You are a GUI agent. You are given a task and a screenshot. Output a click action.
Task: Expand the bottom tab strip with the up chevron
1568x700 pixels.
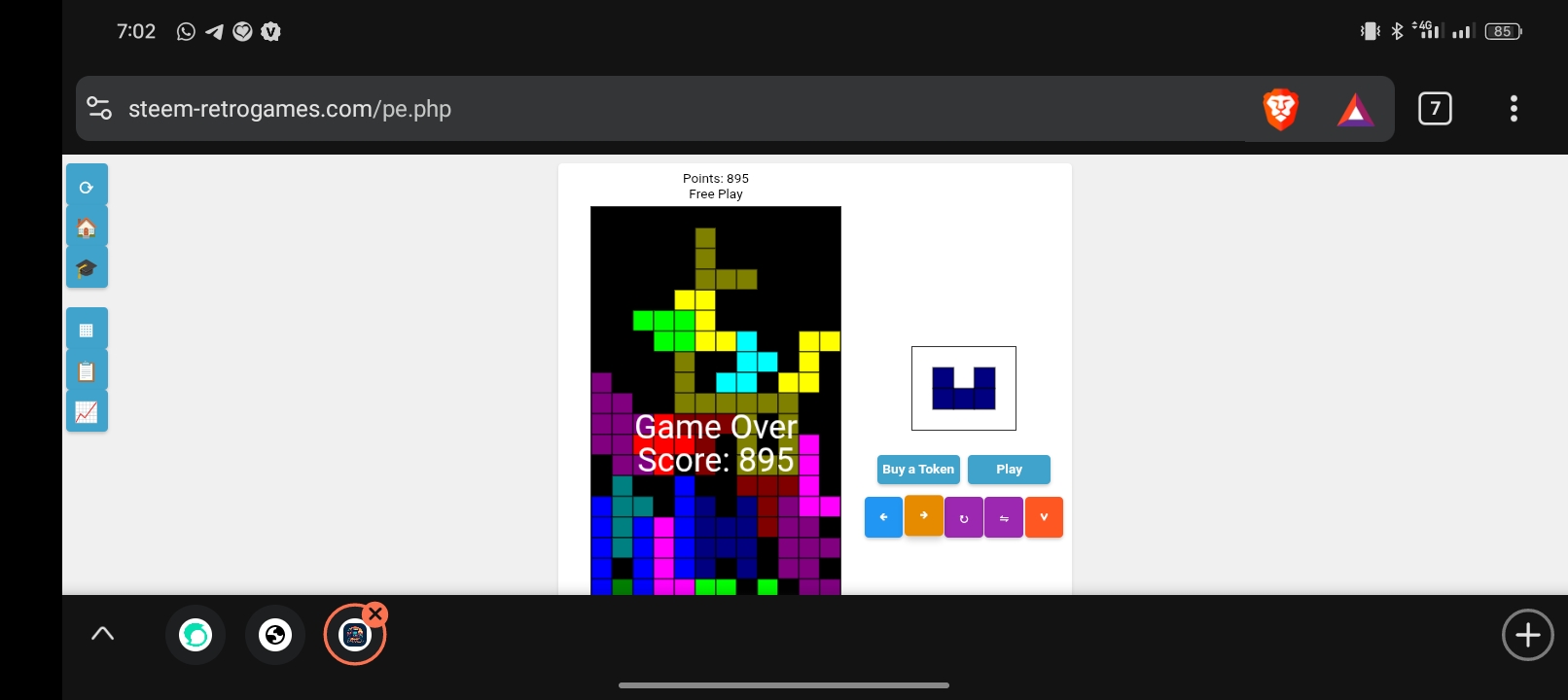(x=102, y=634)
